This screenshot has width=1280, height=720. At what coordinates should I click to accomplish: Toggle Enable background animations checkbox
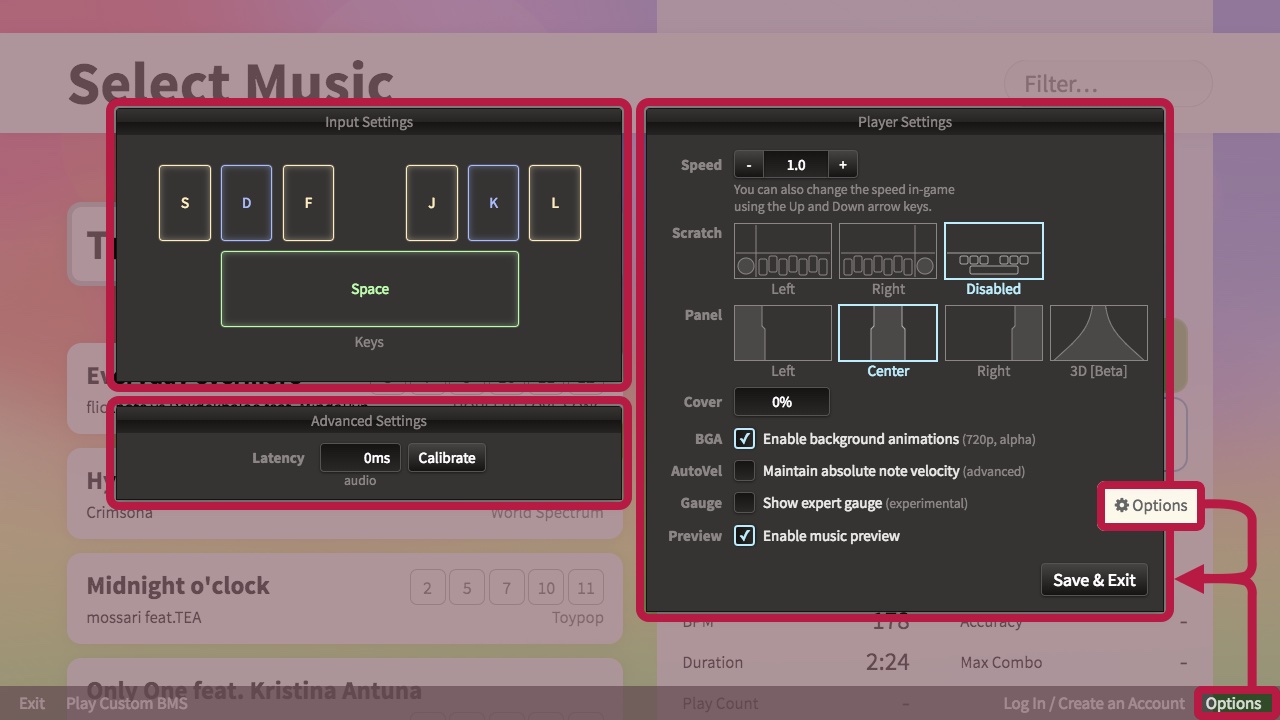pos(744,439)
